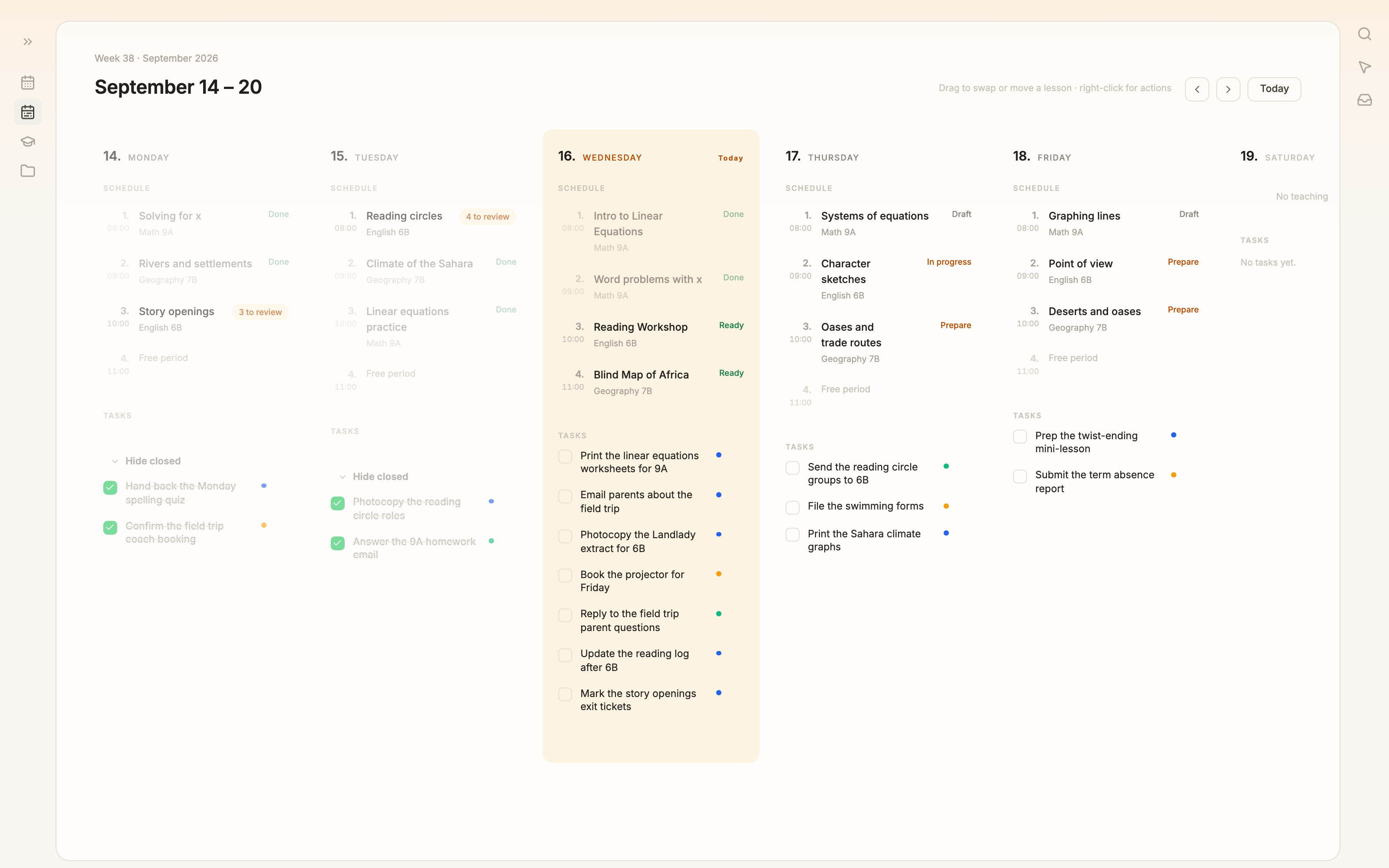Image resolution: width=1389 pixels, height=868 pixels.
Task: Click the '4 to review' badge on Reading circles
Action: click(x=487, y=217)
